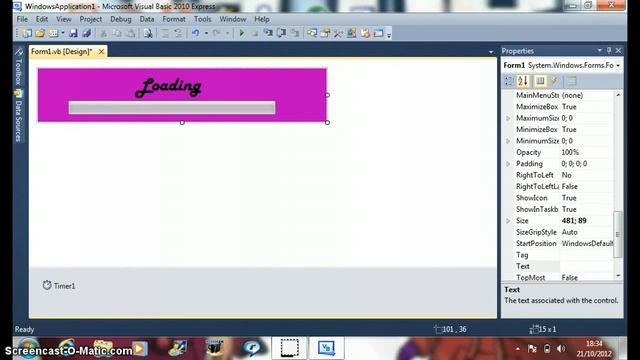This screenshot has height=360, width=640.
Task: Open the Edit menu
Action: (42, 19)
